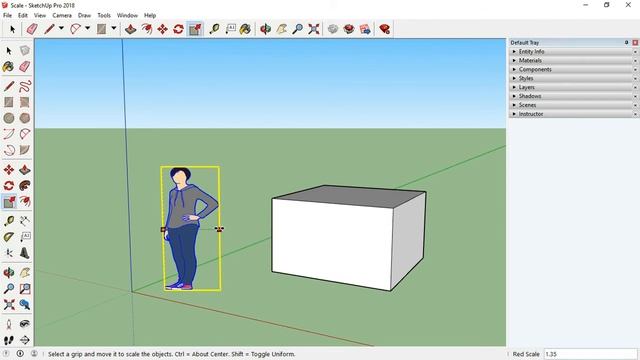Open the Window menu

coord(127,16)
